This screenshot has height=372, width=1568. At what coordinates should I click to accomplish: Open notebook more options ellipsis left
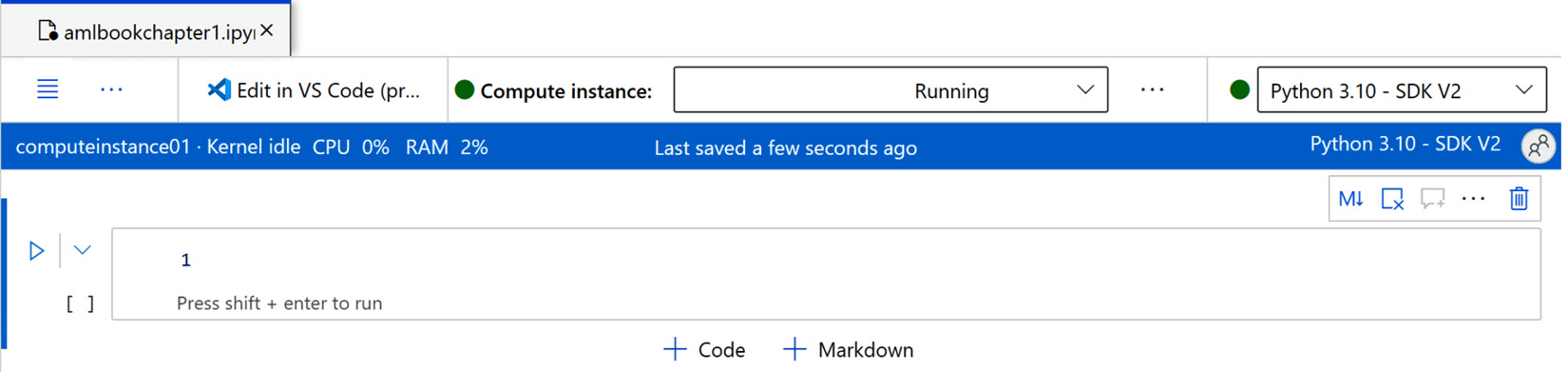(x=111, y=89)
